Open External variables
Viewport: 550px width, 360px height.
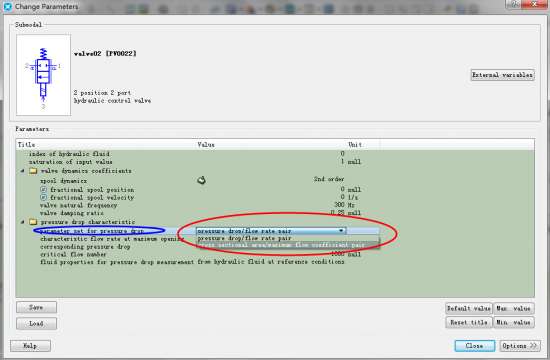(502, 75)
